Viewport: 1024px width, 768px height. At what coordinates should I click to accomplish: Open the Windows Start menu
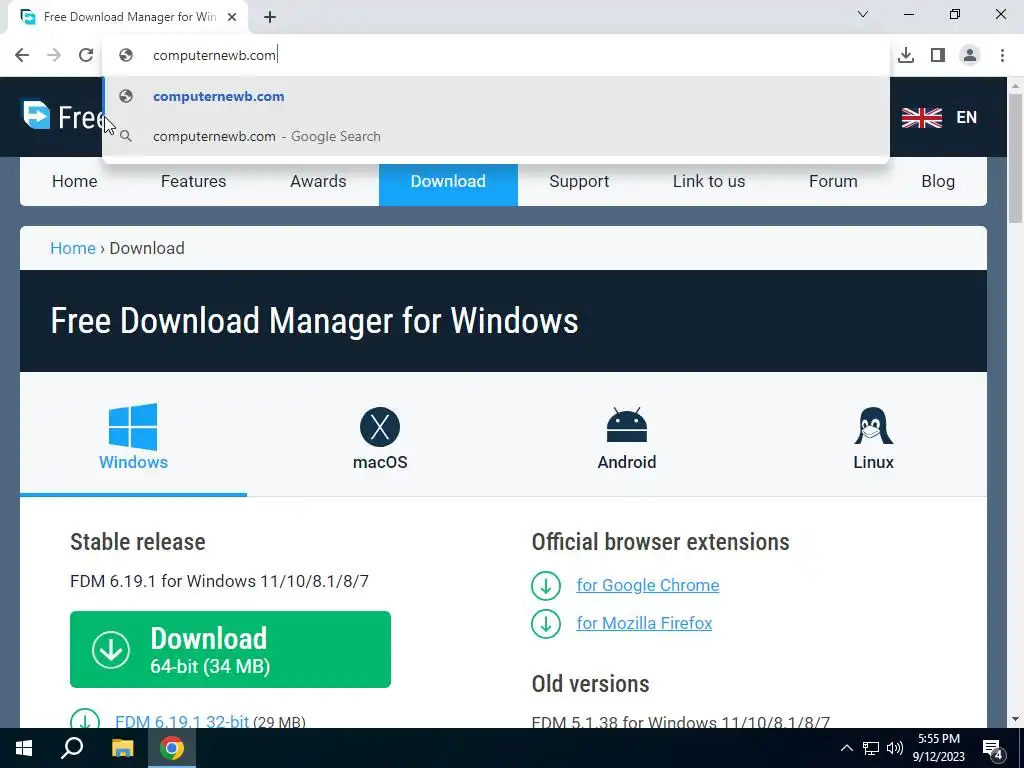pyautogui.click(x=24, y=748)
